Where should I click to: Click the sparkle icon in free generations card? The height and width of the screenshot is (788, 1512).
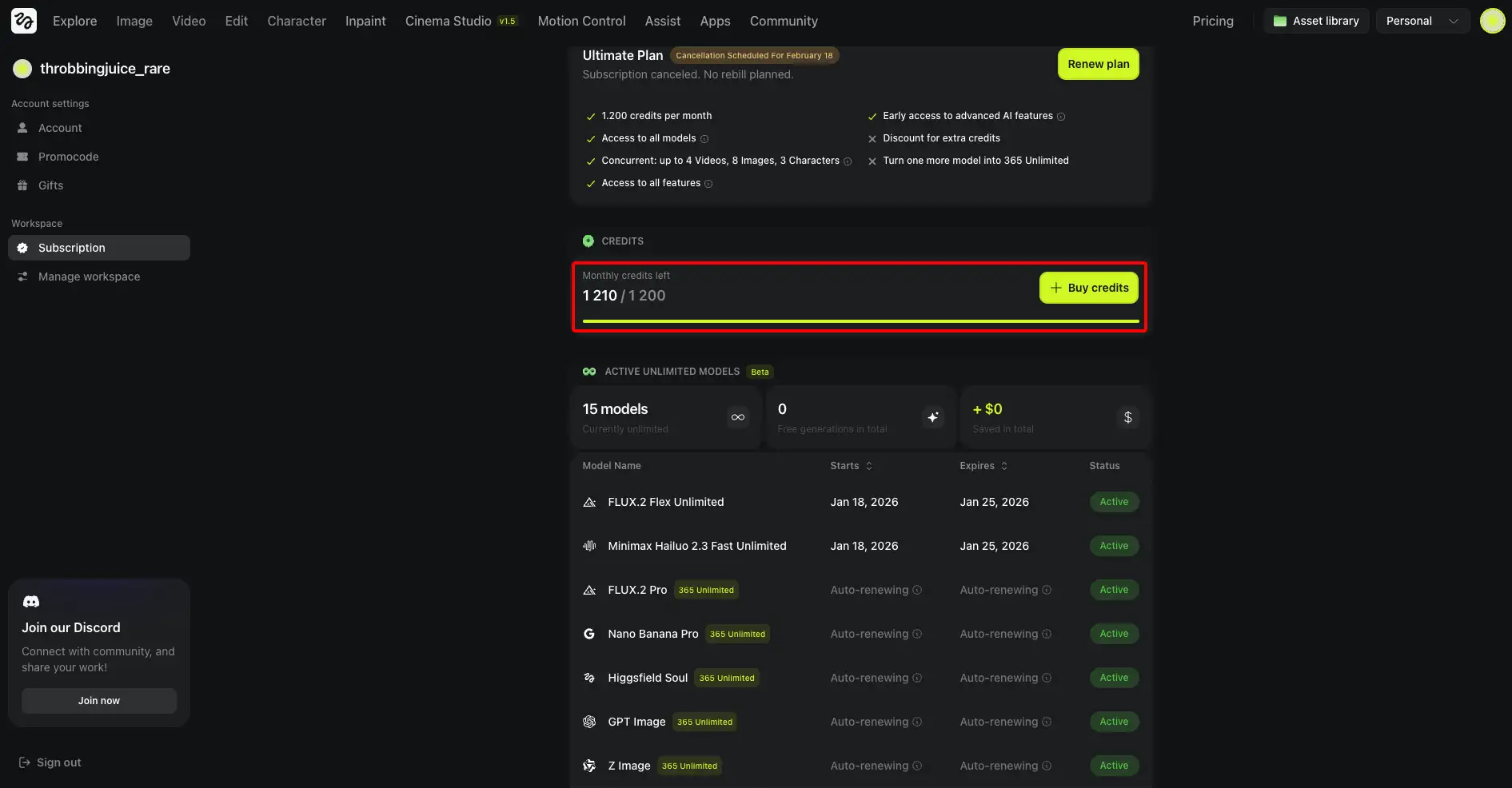pyautogui.click(x=932, y=417)
